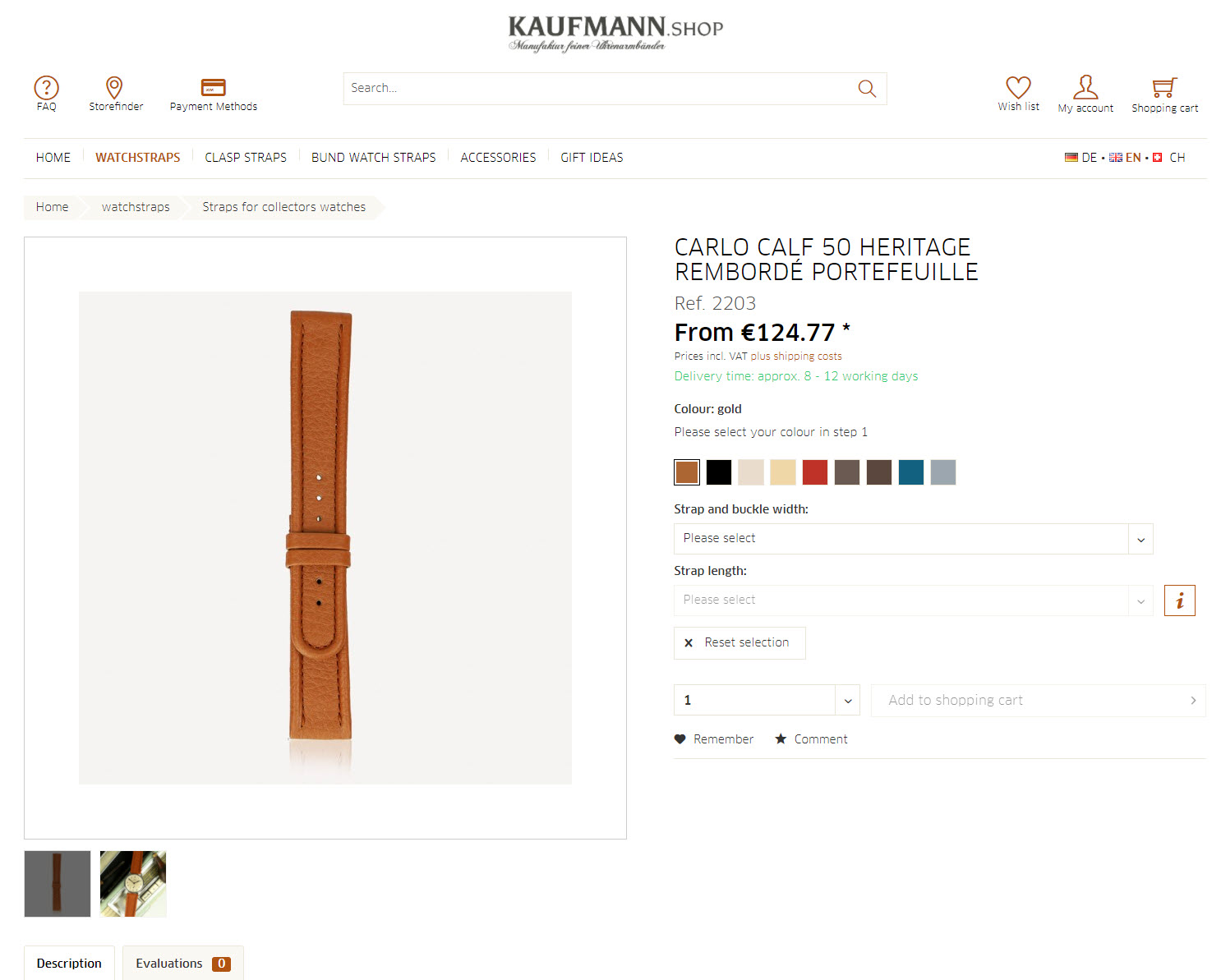Select the red colour swatch
Screen dimensions: 1221x980
point(814,472)
